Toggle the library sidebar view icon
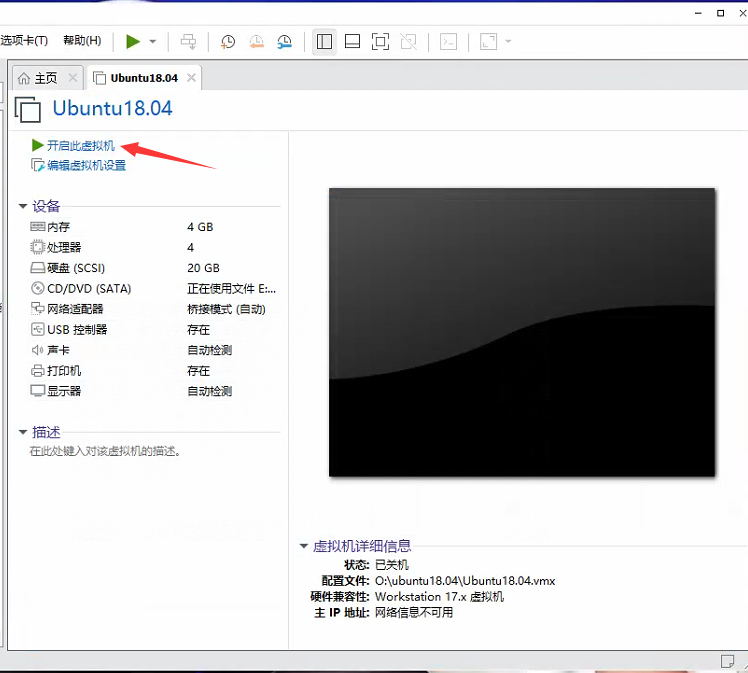Image resolution: width=748 pixels, height=673 pixels. pyautogui.click(x=324, y=41)
